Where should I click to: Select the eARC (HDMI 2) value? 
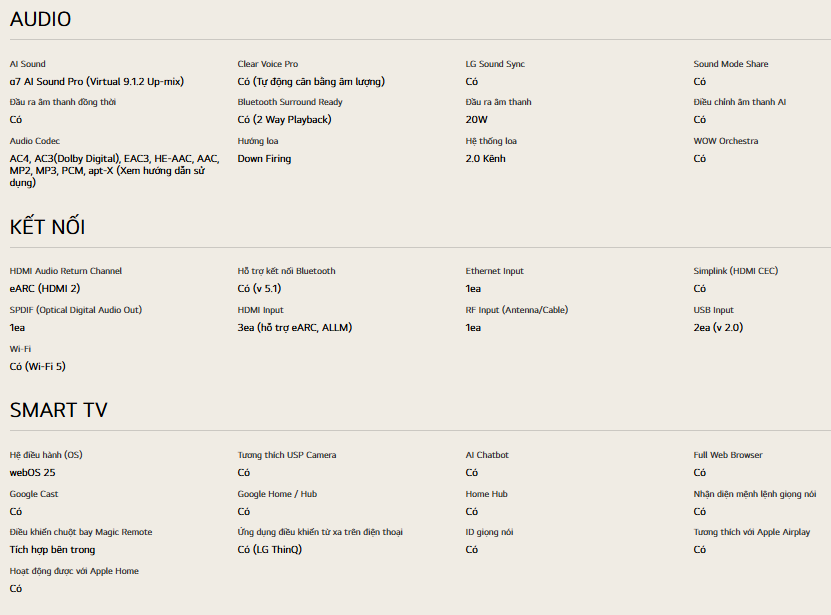pos(44,288)
